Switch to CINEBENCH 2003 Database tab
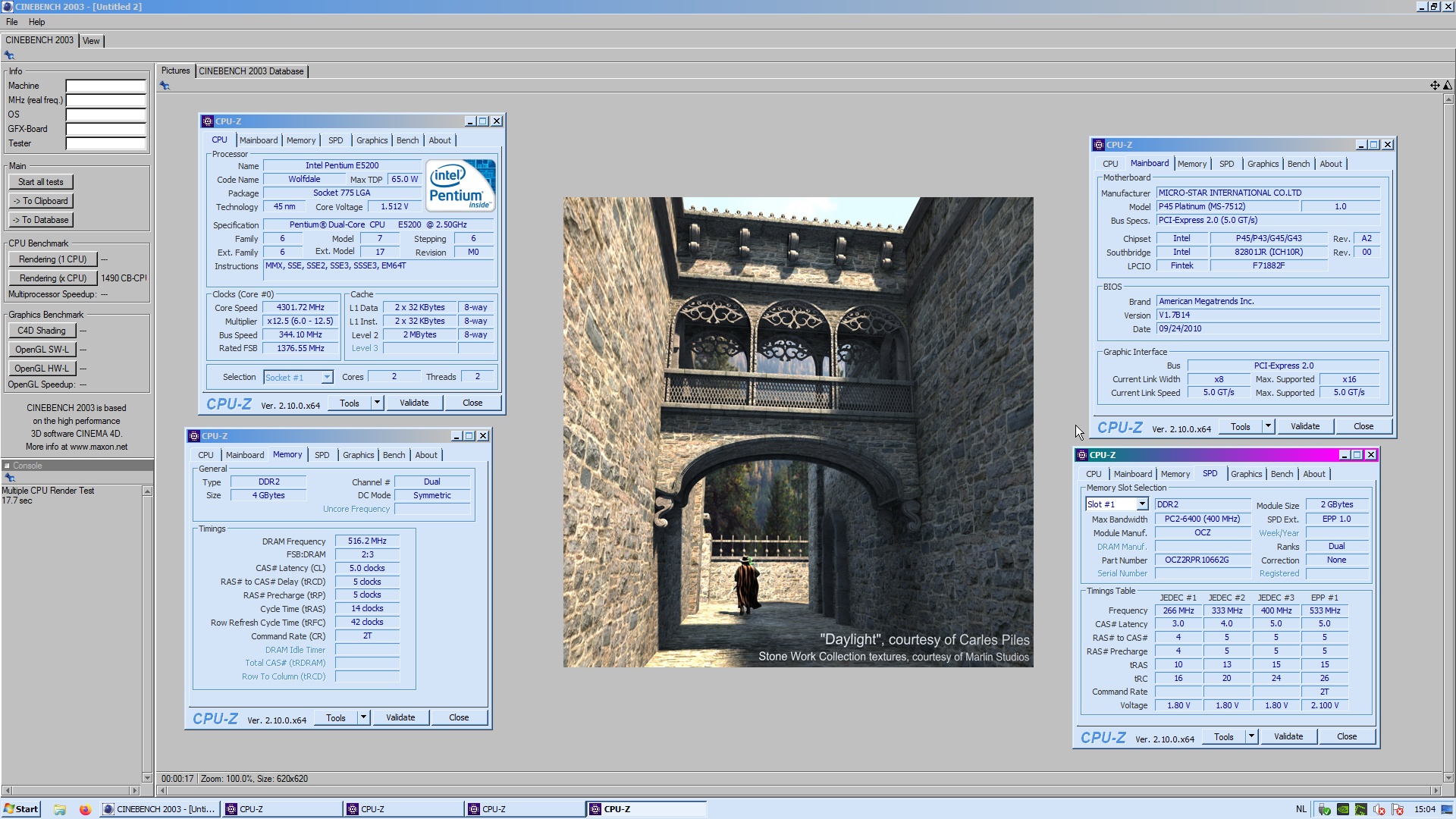1456x819 pixels. pyautogui.click(x=251, y=71)
